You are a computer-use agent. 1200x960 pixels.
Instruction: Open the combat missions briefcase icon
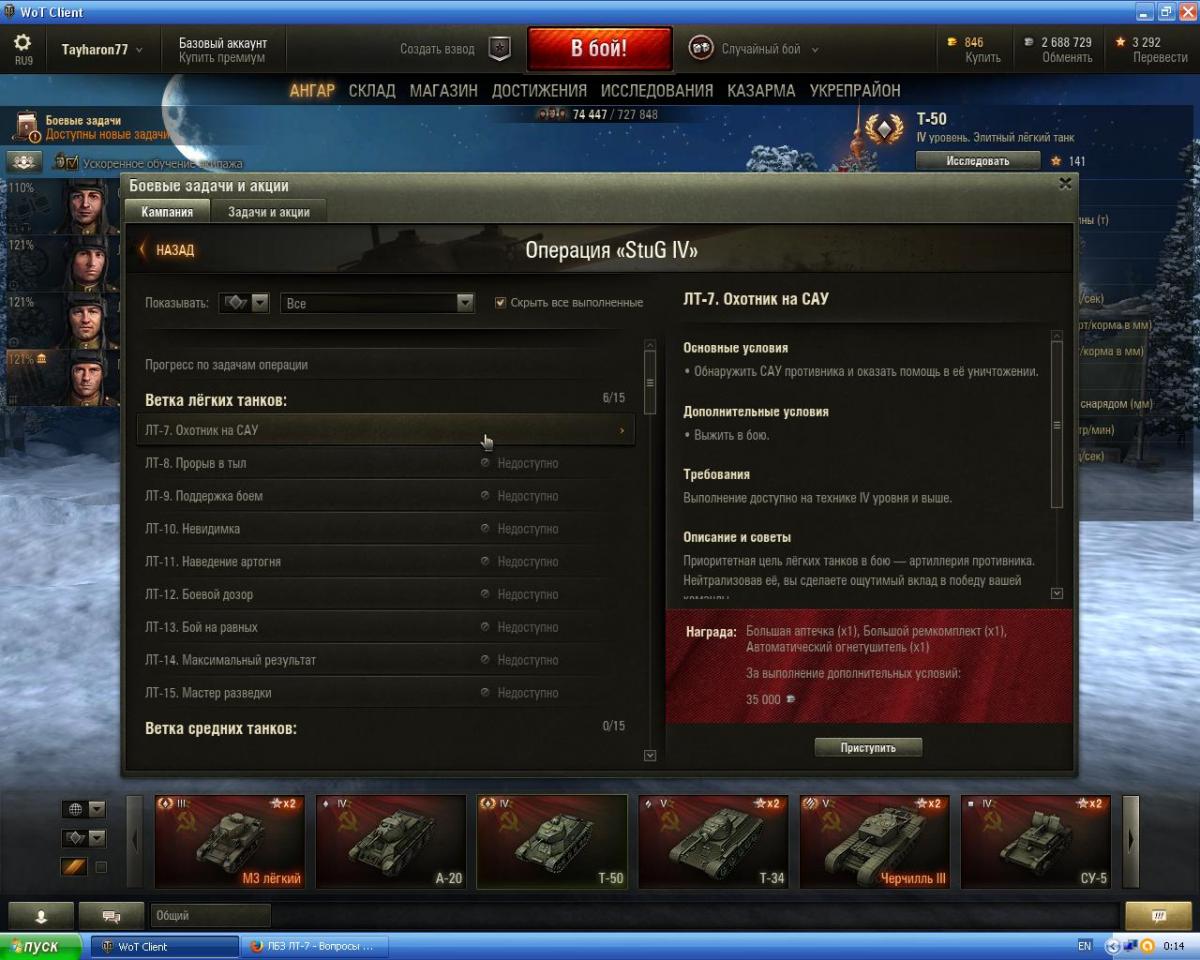26,127
